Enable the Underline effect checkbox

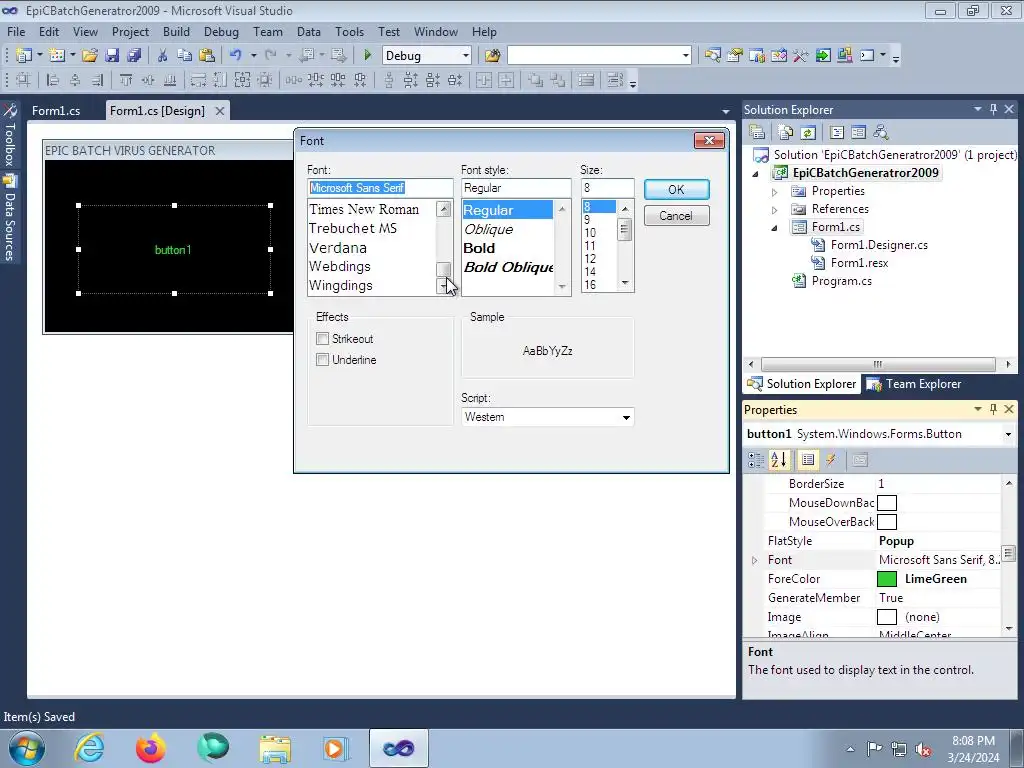[322, 359]
